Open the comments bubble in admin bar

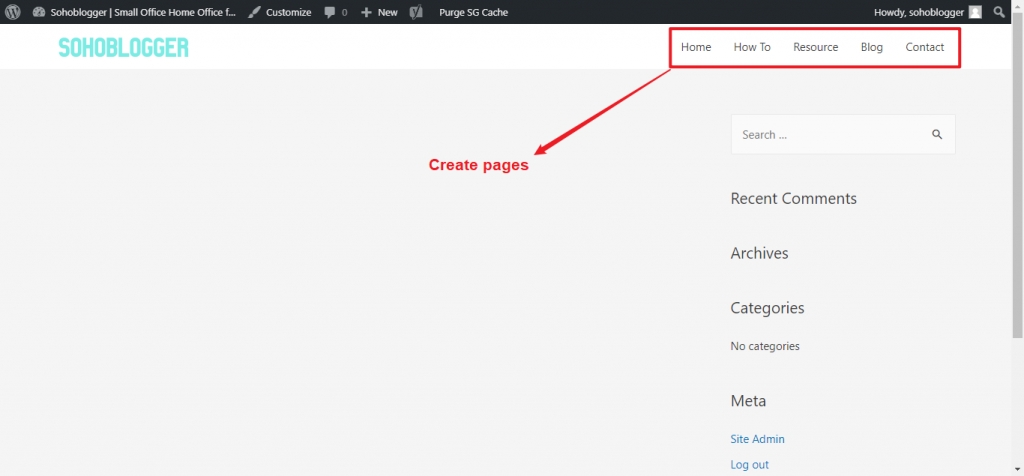point(336,12)
